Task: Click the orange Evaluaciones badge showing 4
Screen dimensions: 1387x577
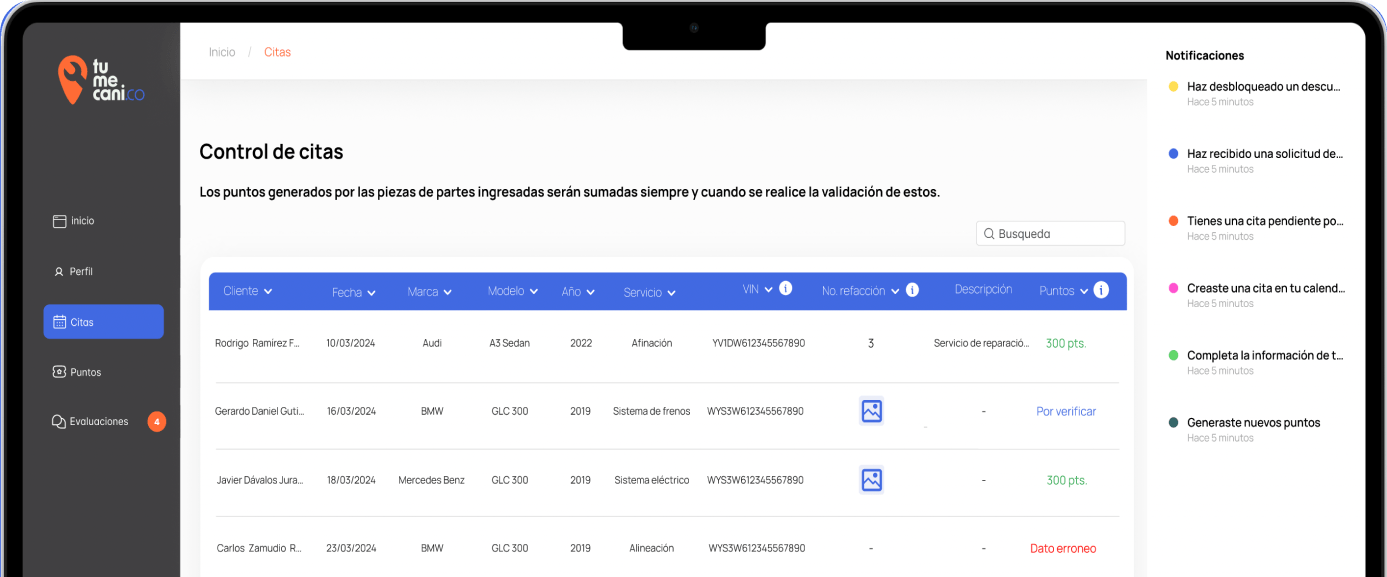Action: coord(157,422)
